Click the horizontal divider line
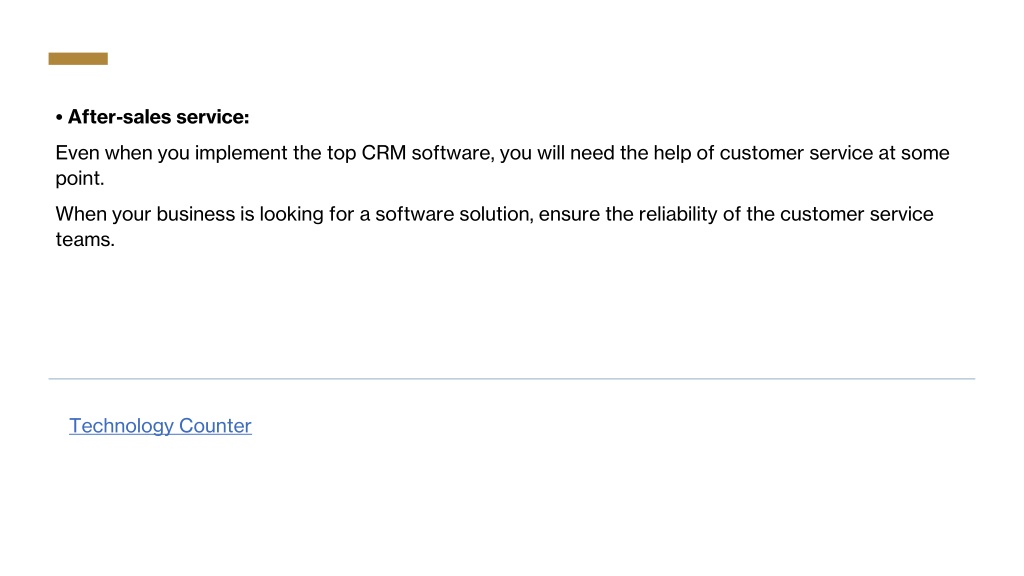Viewport: 1024px width, 576px height. click(x=511, y=379)
